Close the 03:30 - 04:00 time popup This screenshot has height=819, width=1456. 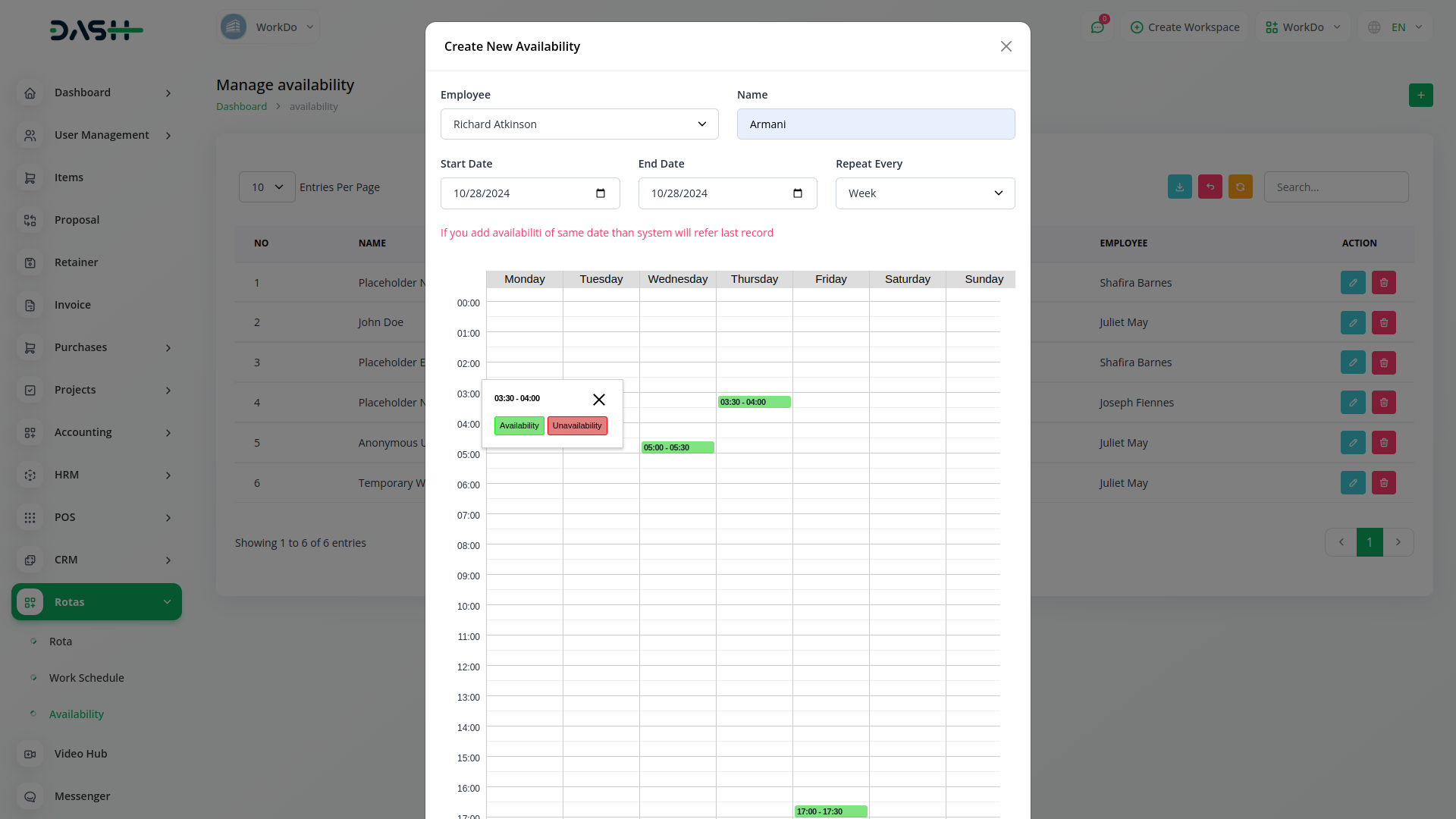(598, 400)
